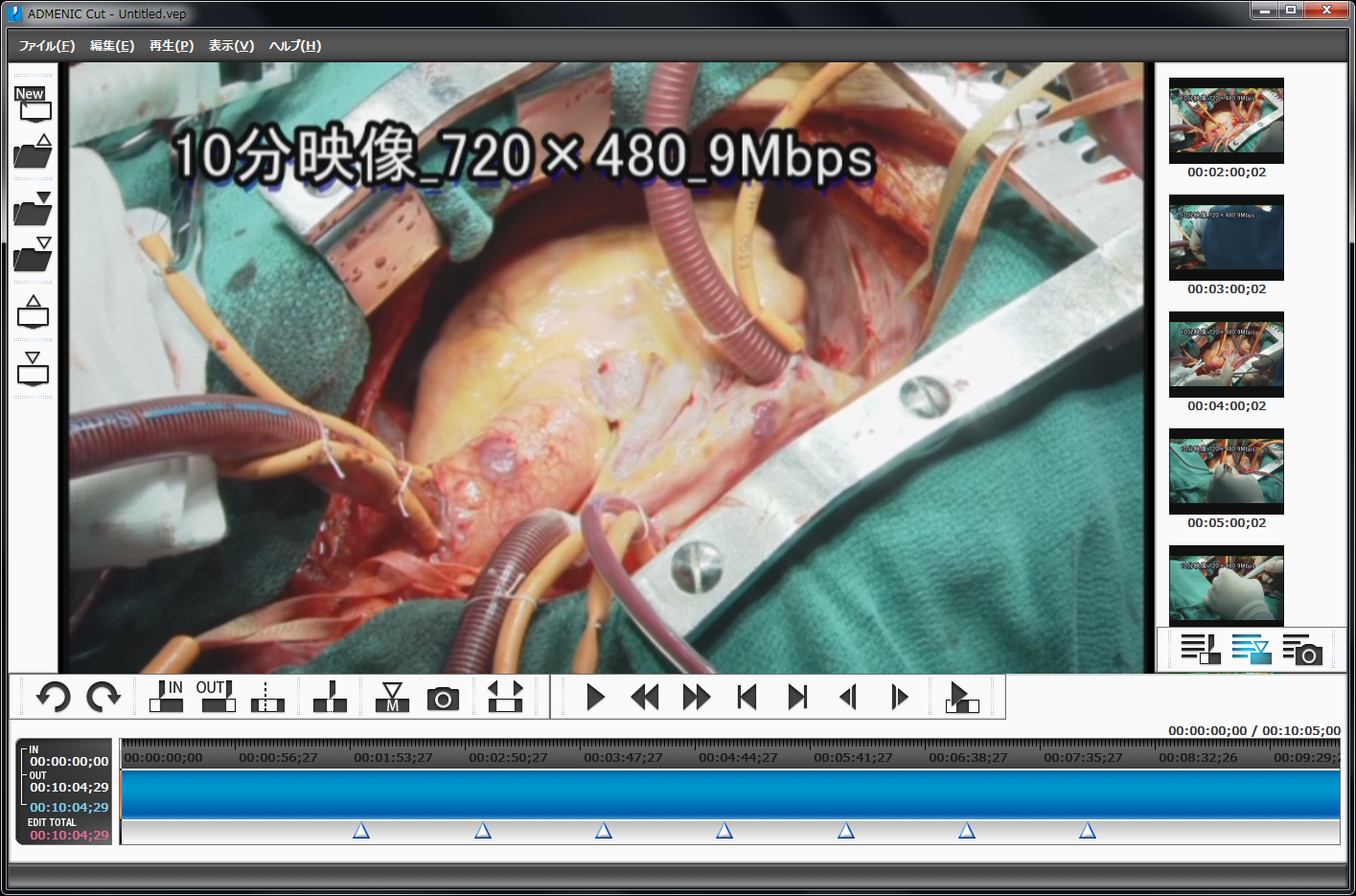Capture a snapshot with the camera icon
Viewport: 1356px width, 896px height.
pos(443,699)
